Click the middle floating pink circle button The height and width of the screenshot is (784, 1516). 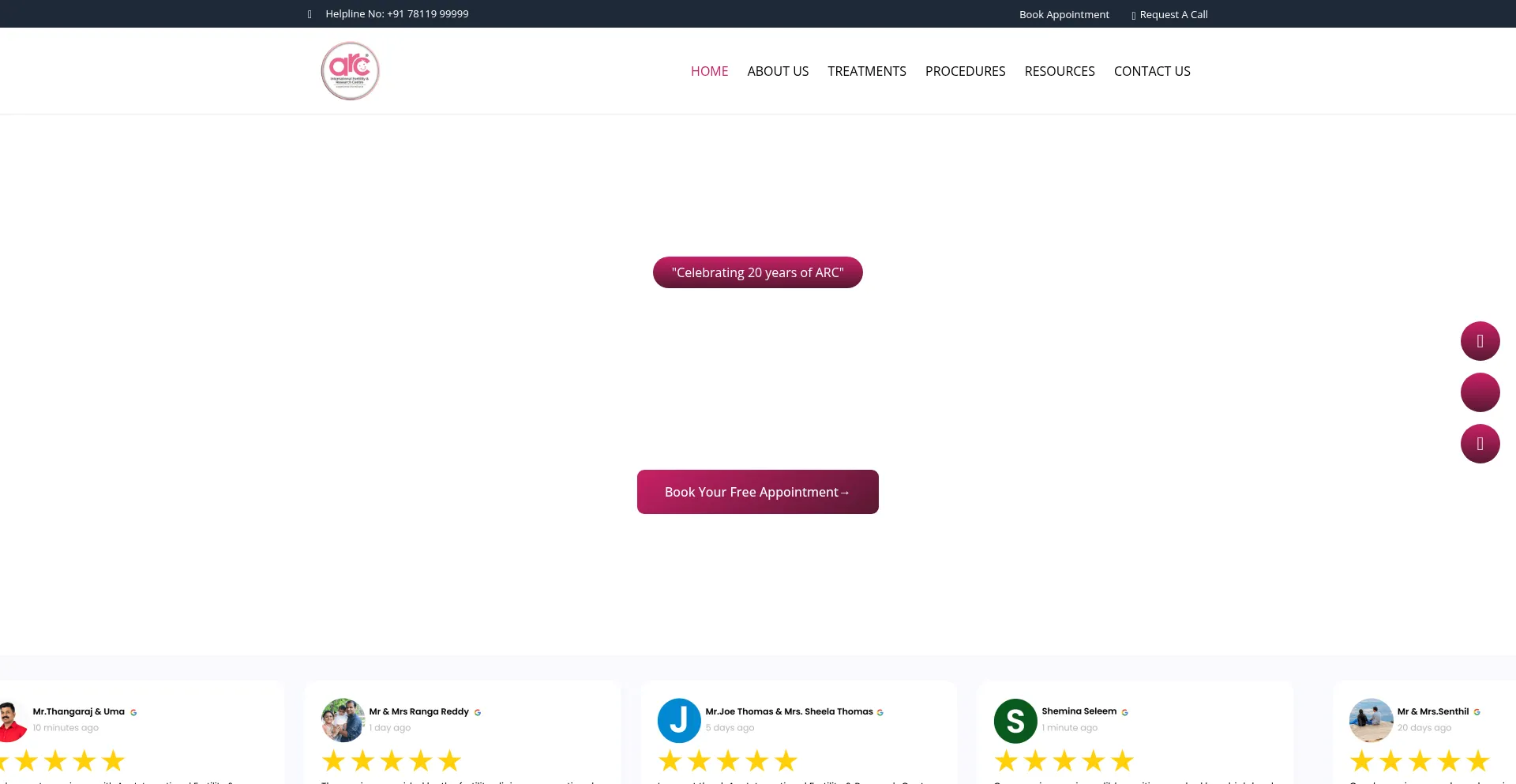tap(1480, 392)
